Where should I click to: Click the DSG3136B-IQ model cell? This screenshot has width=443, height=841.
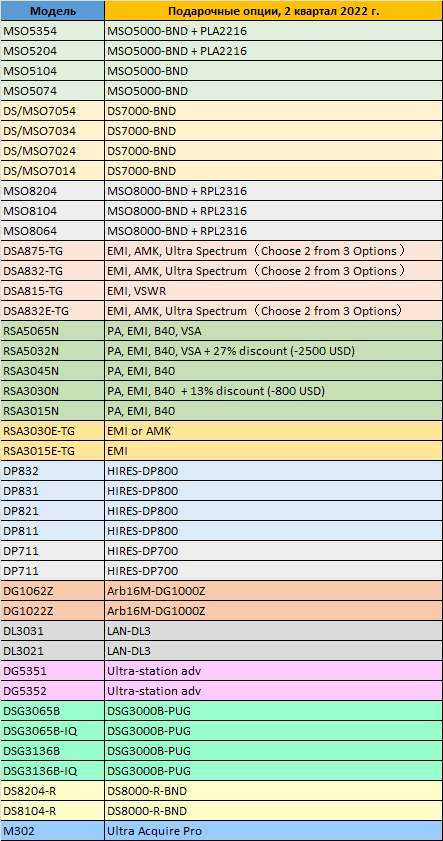(53, 771)
